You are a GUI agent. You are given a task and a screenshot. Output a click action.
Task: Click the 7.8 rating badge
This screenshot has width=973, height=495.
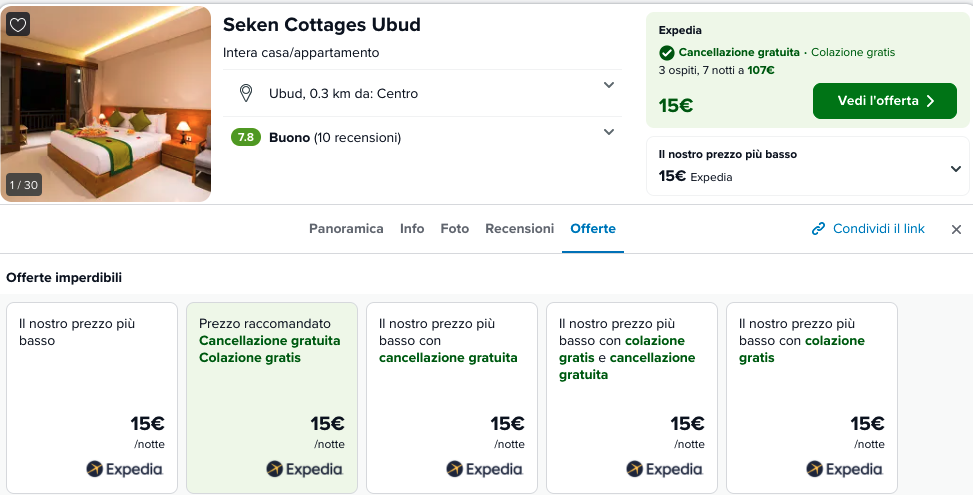point(246,137)
